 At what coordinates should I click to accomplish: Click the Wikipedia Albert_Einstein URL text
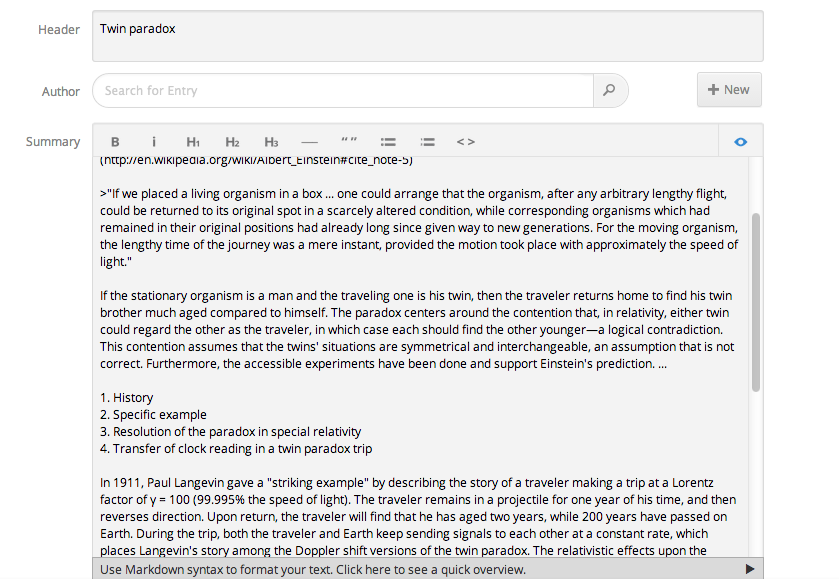(x=256, y=160)
